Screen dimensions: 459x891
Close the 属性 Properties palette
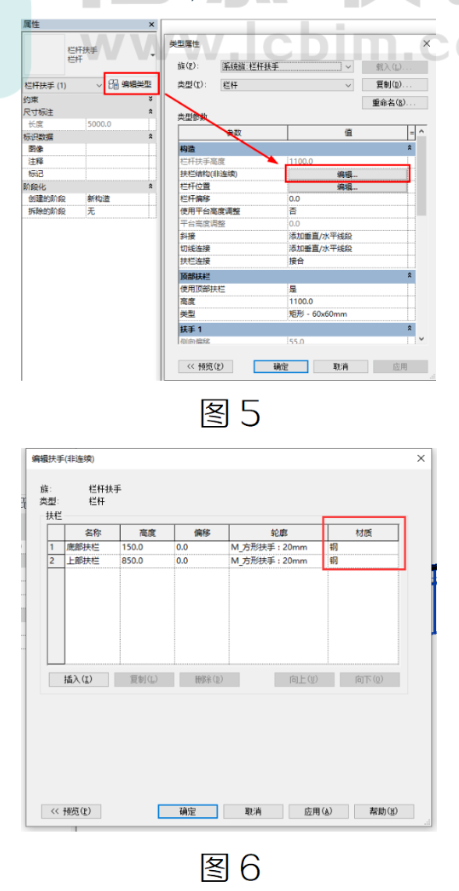click(x=151, y=24)
